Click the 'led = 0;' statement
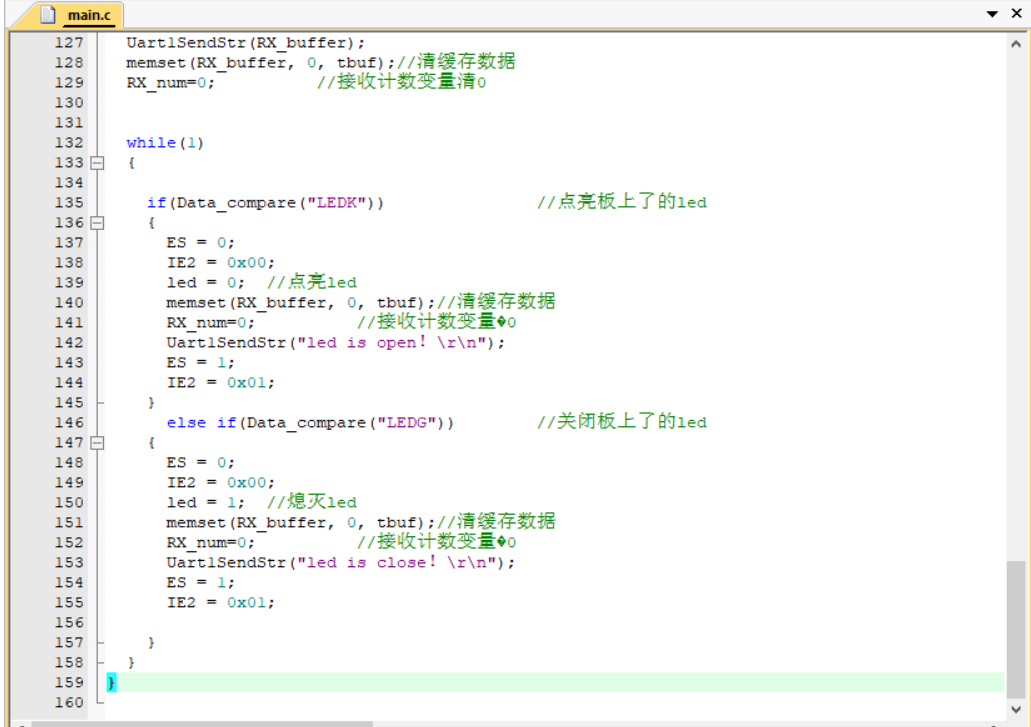The height and width of the screenshot is (727, 1031). click(205, 283)
